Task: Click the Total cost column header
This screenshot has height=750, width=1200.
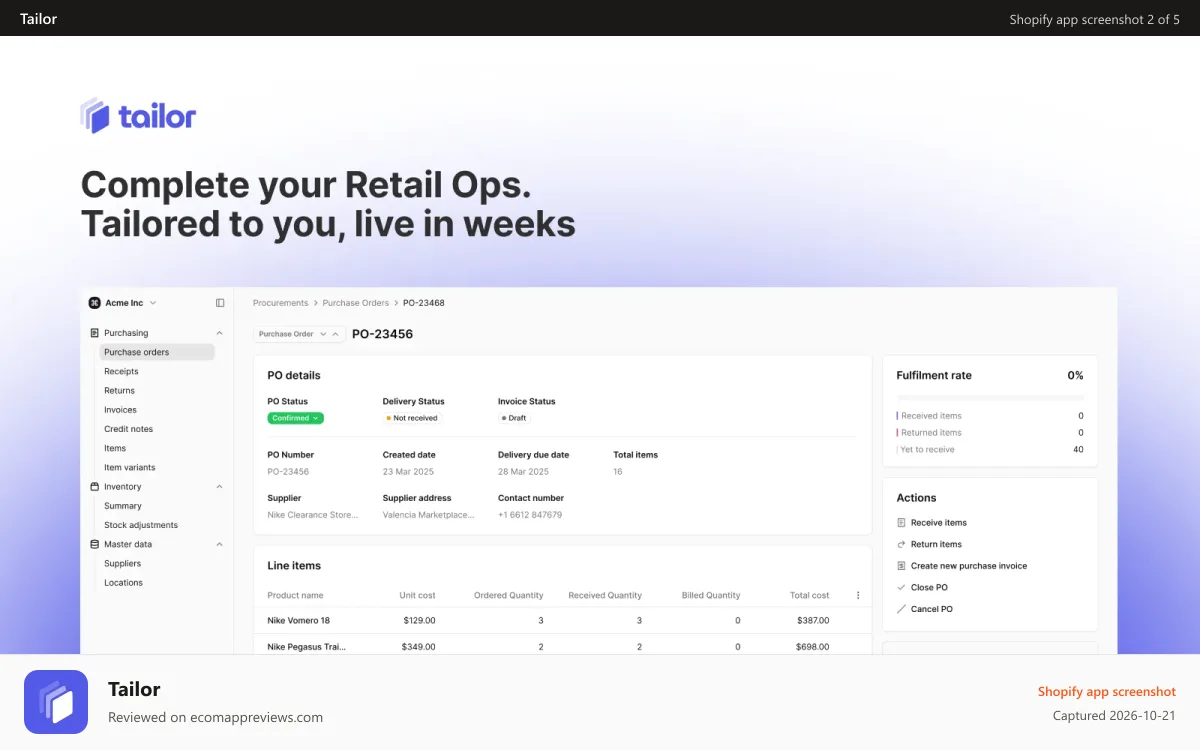Action: click(x=809, y=595)
